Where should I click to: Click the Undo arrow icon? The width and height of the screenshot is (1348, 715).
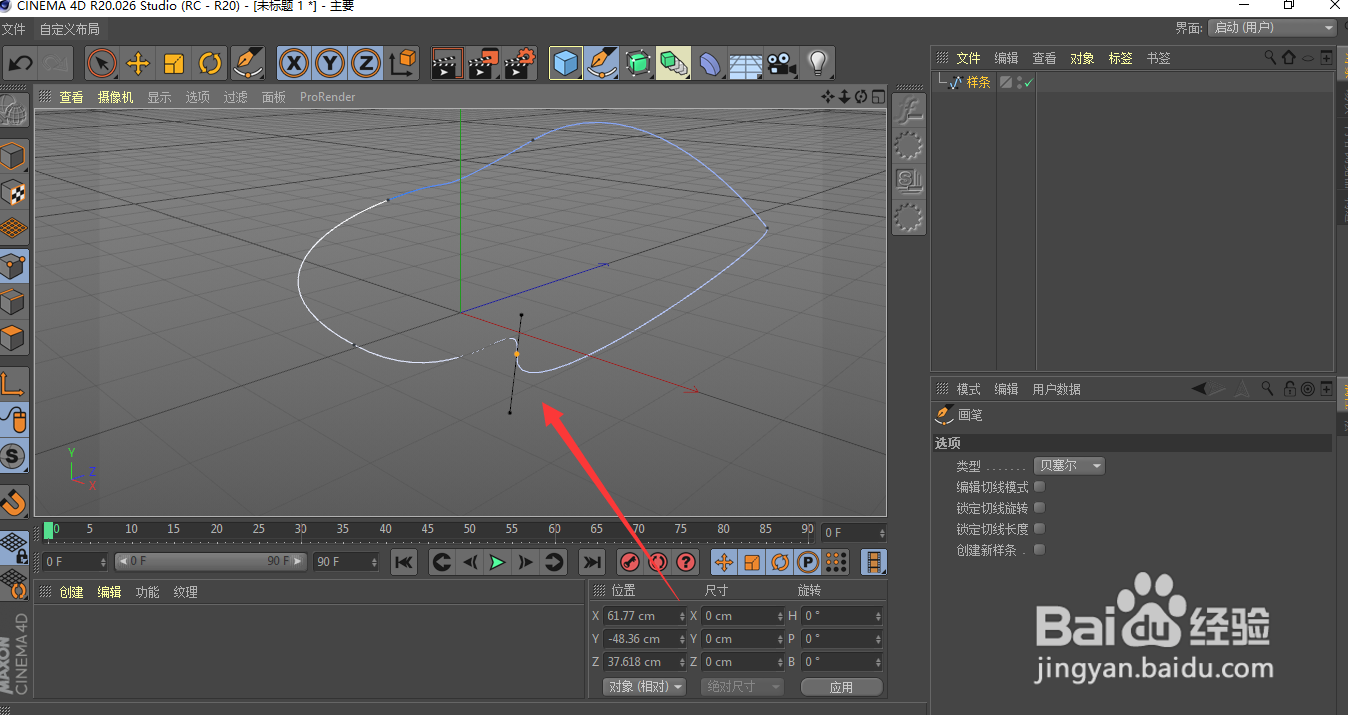coord(20,63)
